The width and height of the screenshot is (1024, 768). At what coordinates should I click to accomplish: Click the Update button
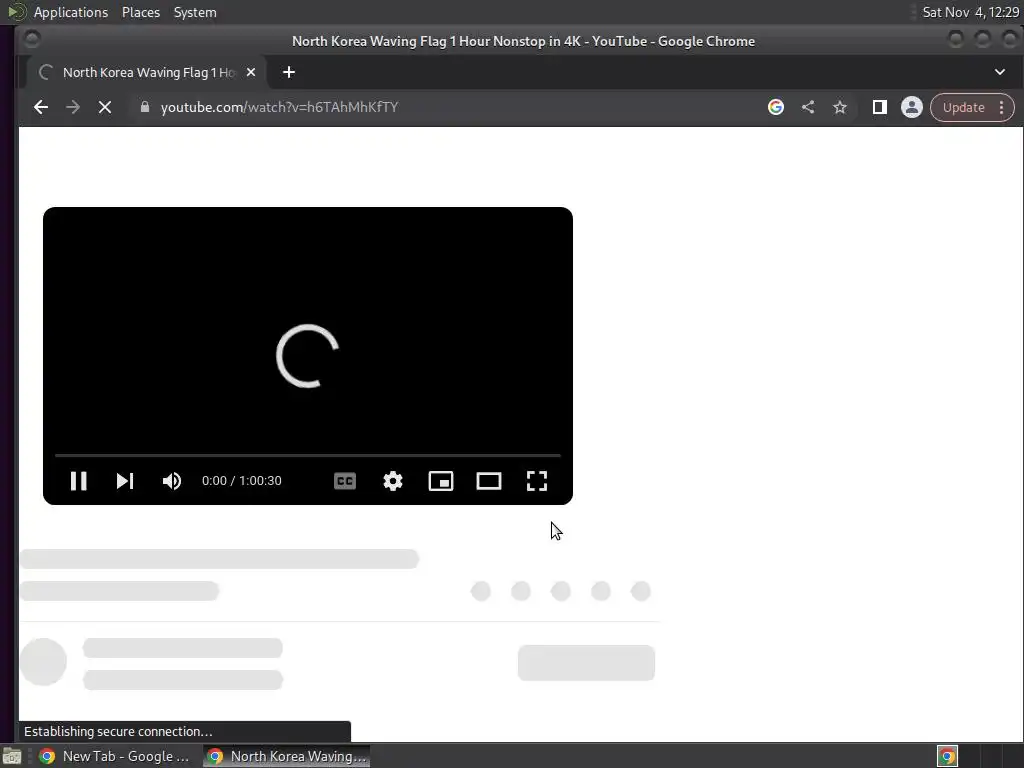tap(963, 107)
